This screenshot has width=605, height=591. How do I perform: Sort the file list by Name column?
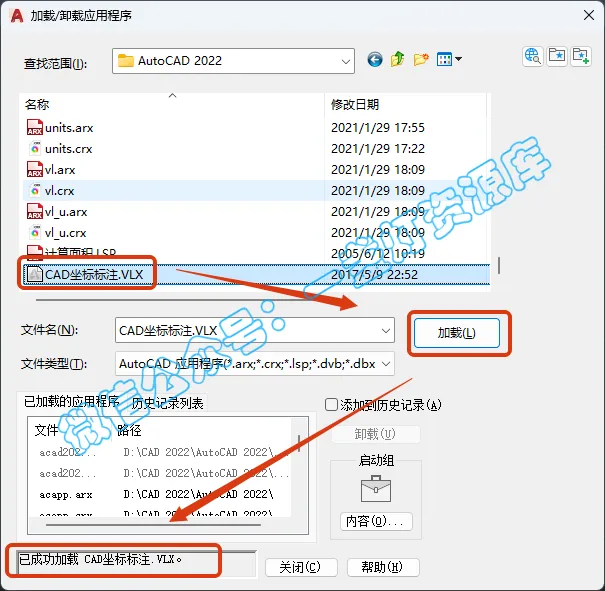click(172, 104)
